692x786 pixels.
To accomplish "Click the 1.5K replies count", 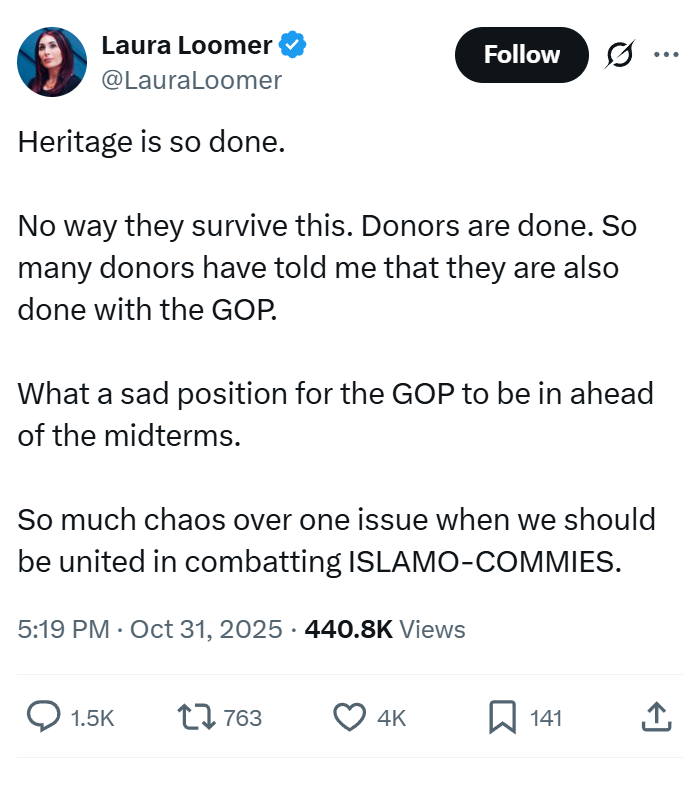I will tap(93, 717).
